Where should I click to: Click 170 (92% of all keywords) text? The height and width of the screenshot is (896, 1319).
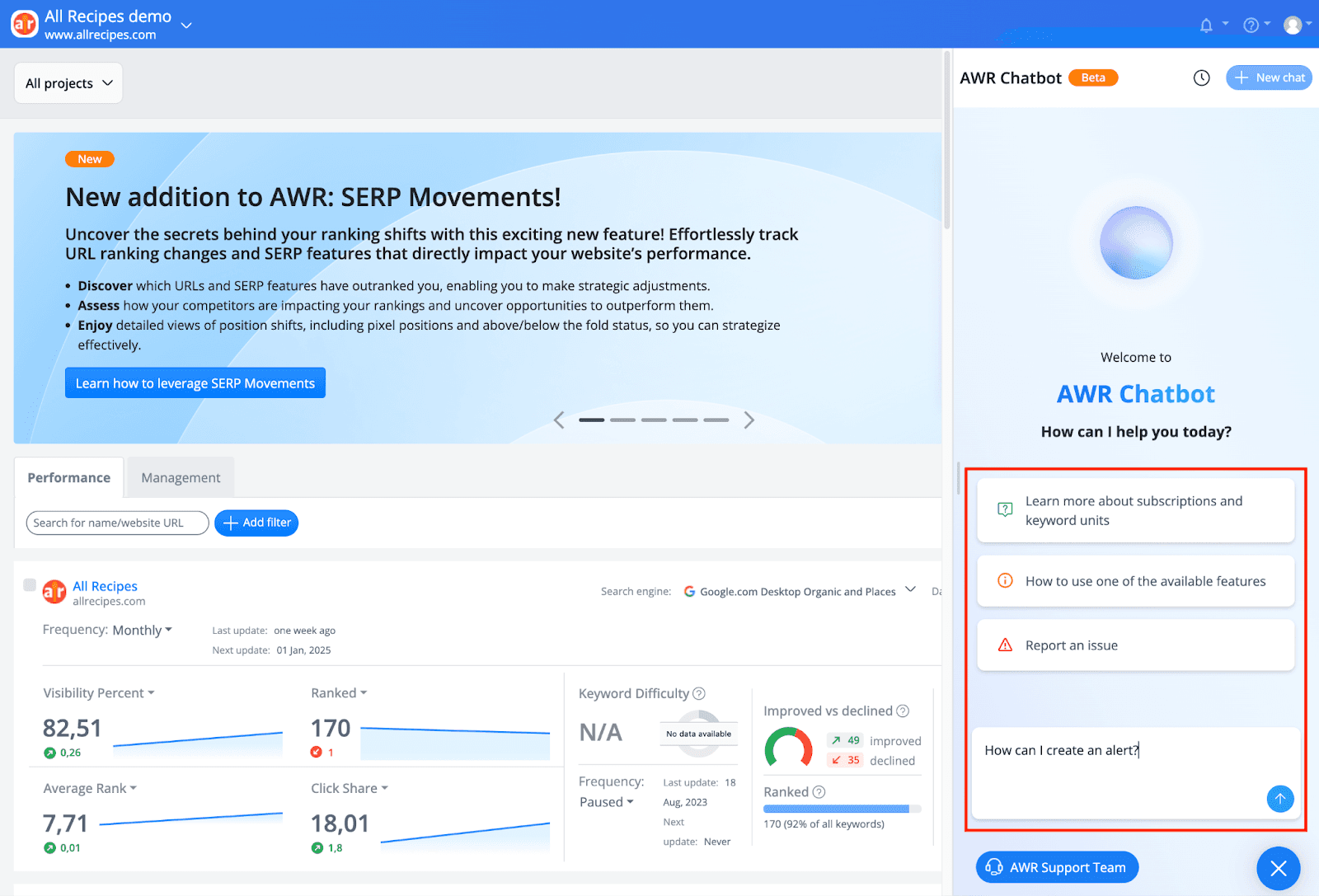pyautogui.click(x=824, y=824)
